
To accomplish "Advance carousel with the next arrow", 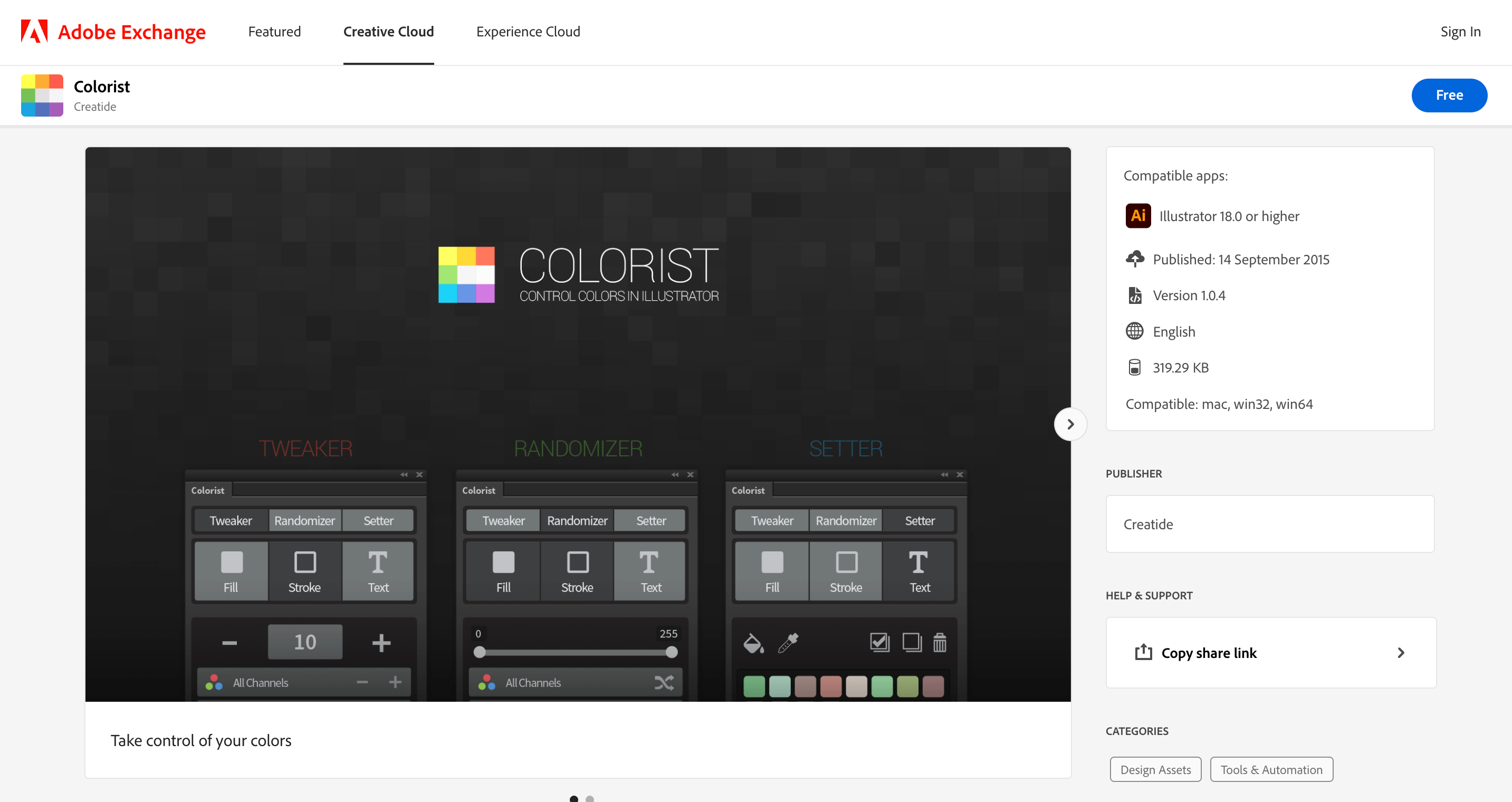I will coord(1070,424).
